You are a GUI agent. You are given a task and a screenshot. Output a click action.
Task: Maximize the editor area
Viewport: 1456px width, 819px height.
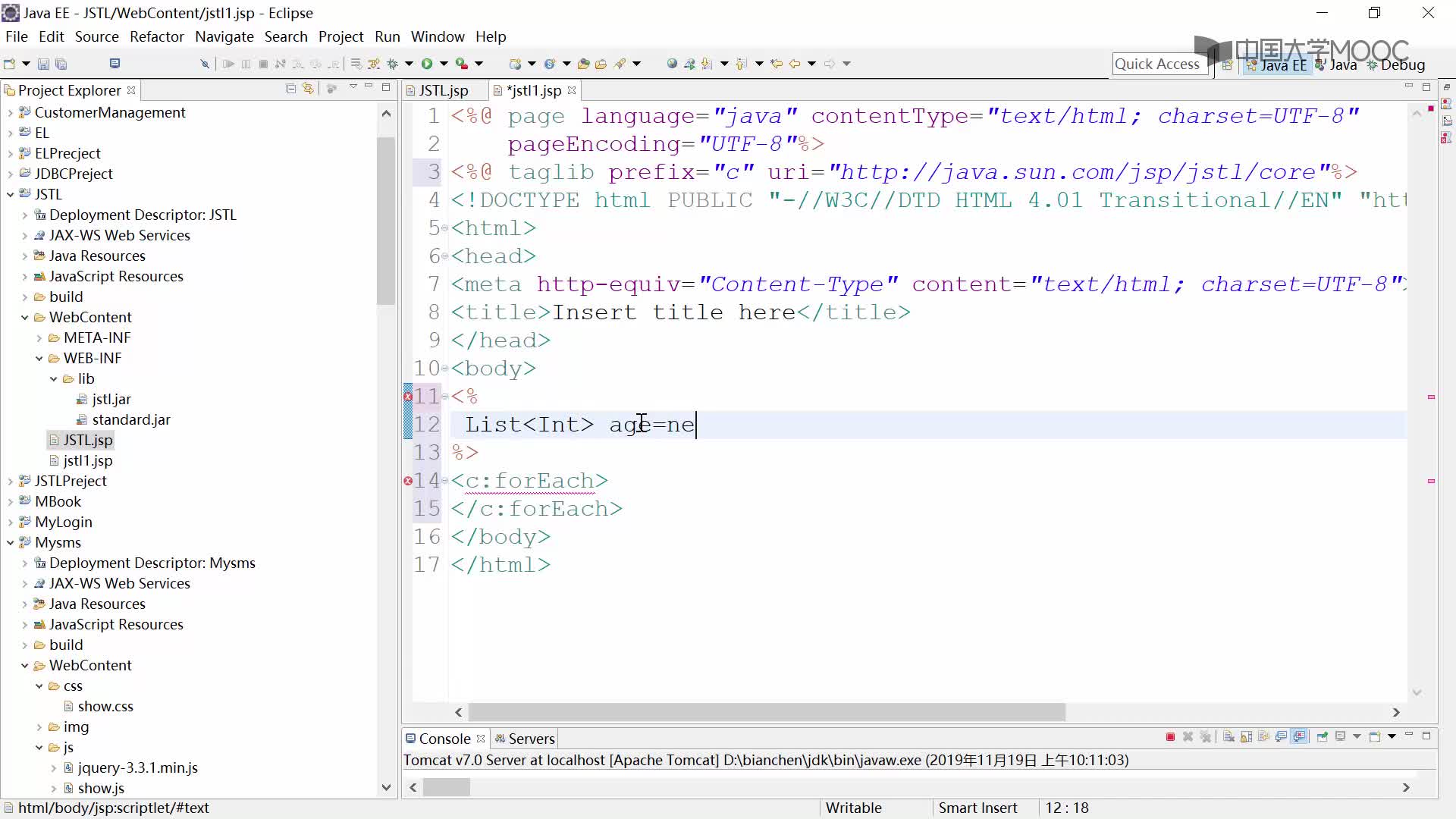pyautogui.click(x=1426, y=87)
